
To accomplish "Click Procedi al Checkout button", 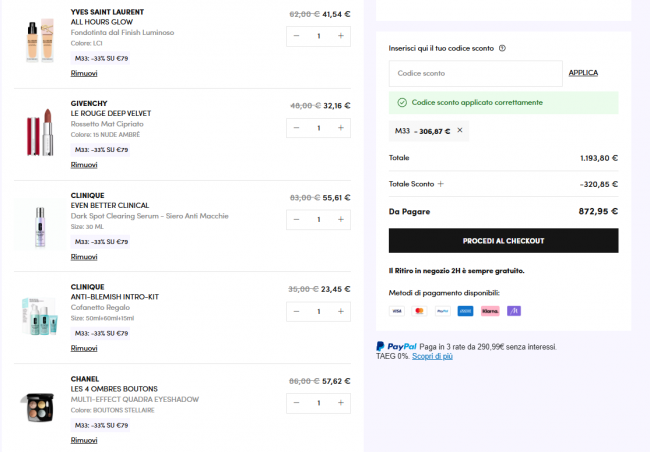I will (503, 241).
